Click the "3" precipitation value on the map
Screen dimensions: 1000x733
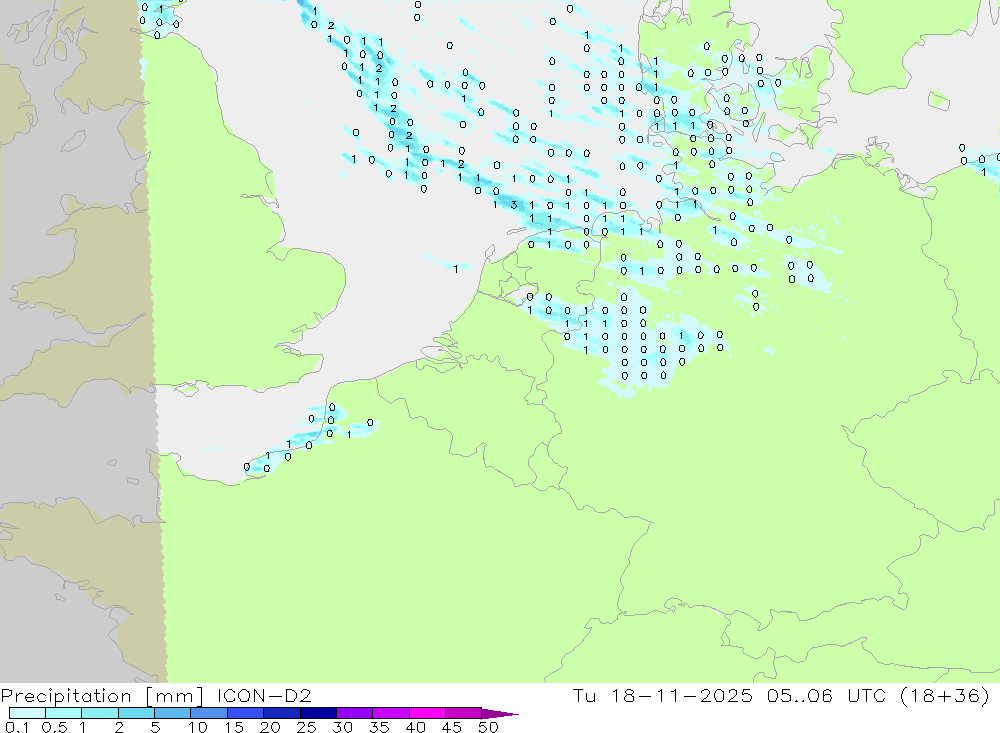(x=514, y=205)
